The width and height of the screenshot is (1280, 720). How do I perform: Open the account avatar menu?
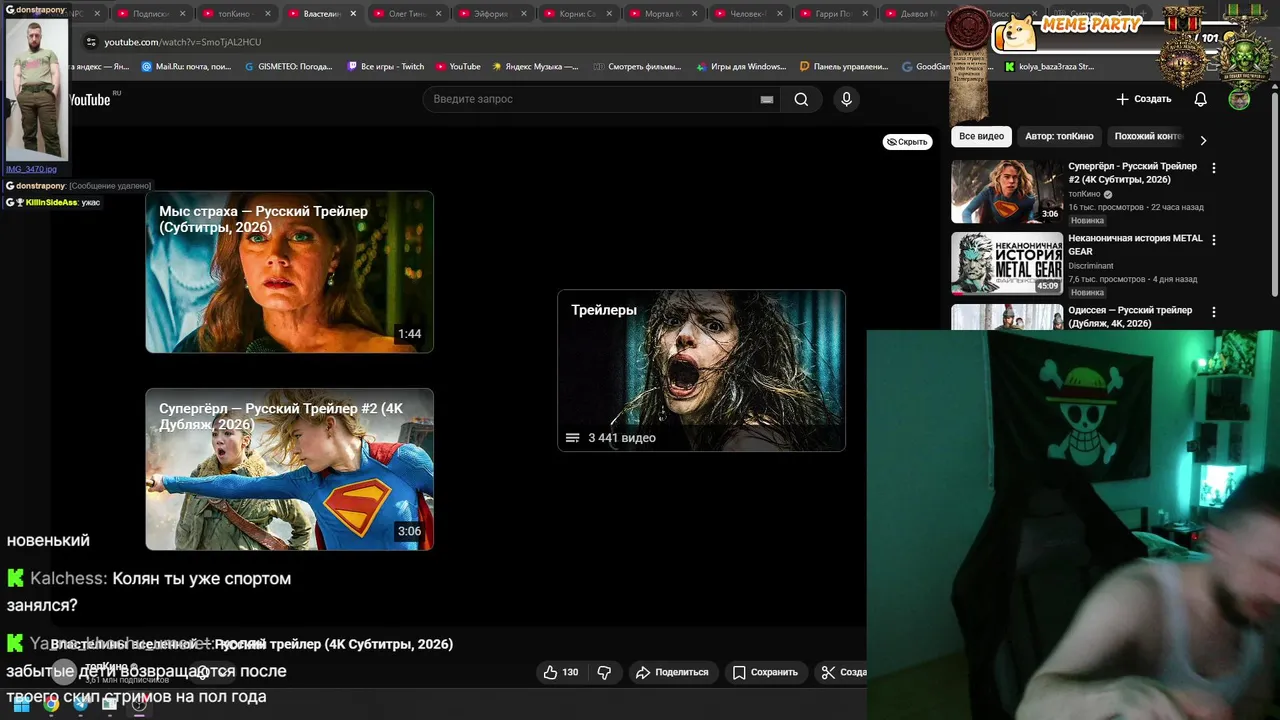tap(1239, 99)
